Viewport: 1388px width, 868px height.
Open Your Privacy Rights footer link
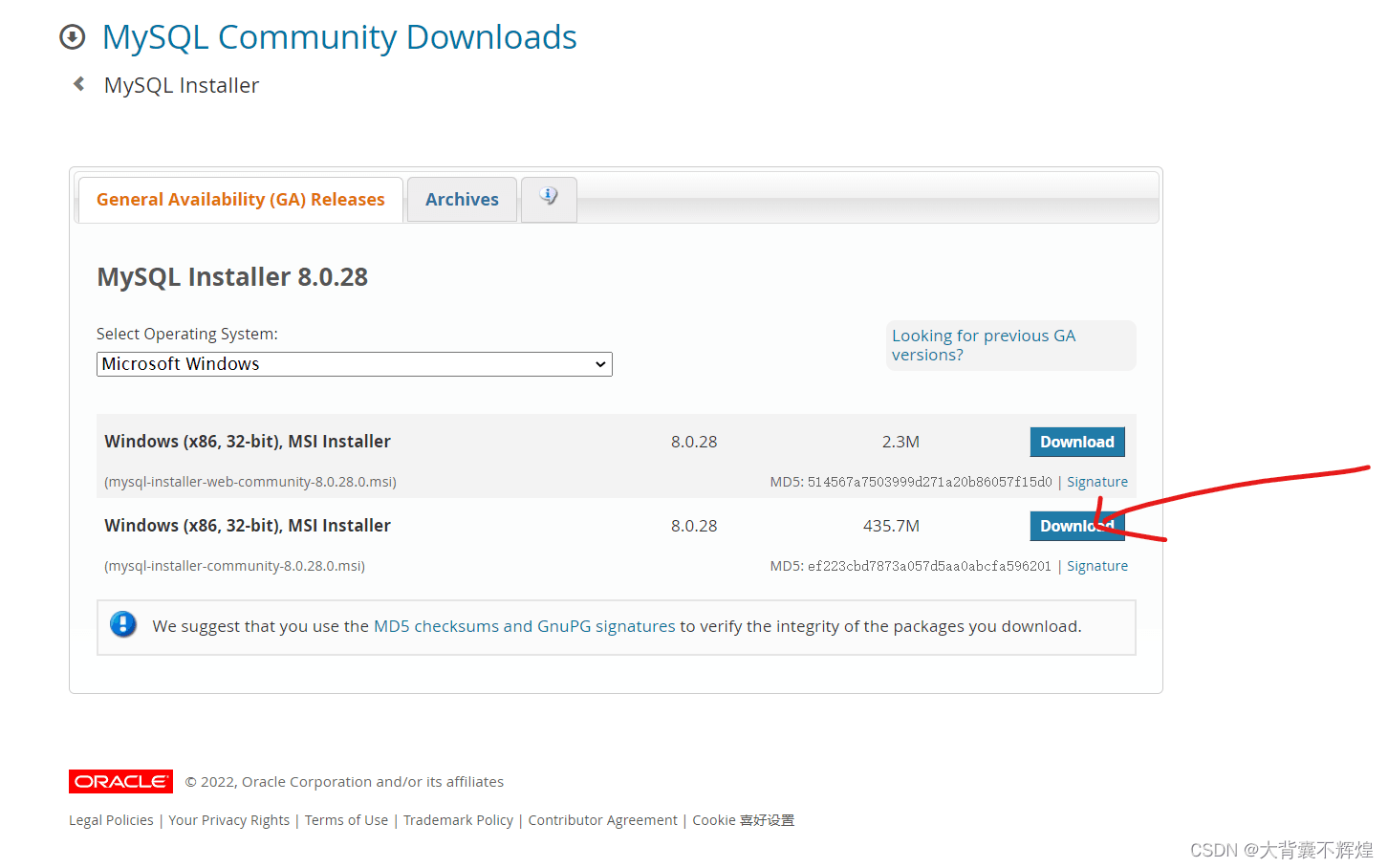click(x=228, y=820)
